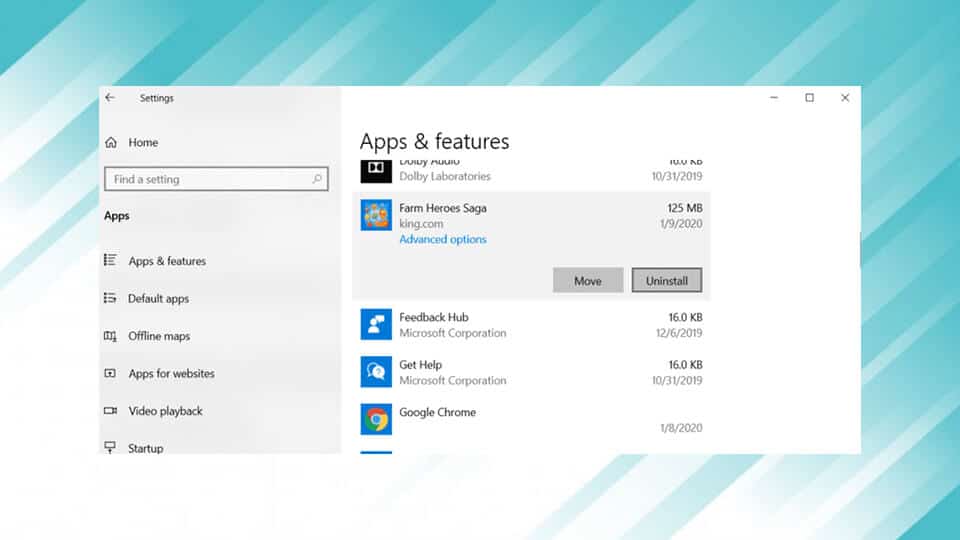Viewport: 960px width, 540px height.
Task: Click the Uninstall button
Action: 667,280
